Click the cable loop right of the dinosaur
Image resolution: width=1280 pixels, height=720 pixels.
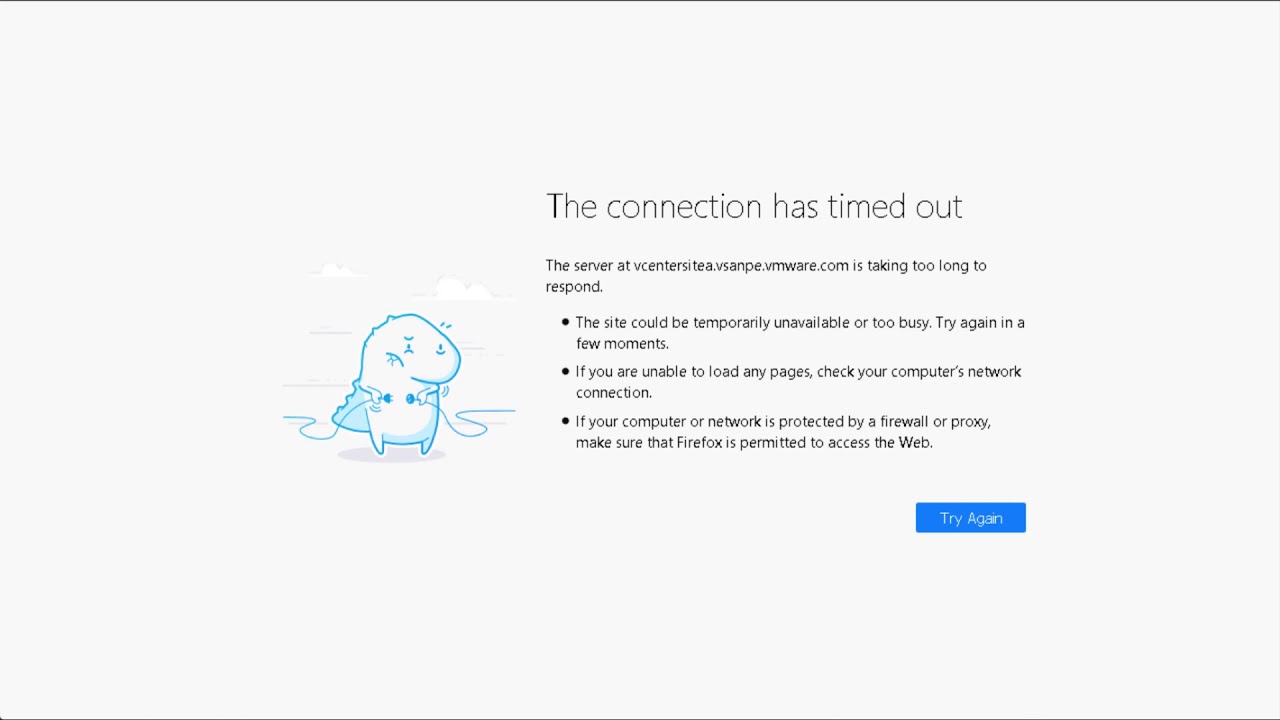[x=468, y=424]
